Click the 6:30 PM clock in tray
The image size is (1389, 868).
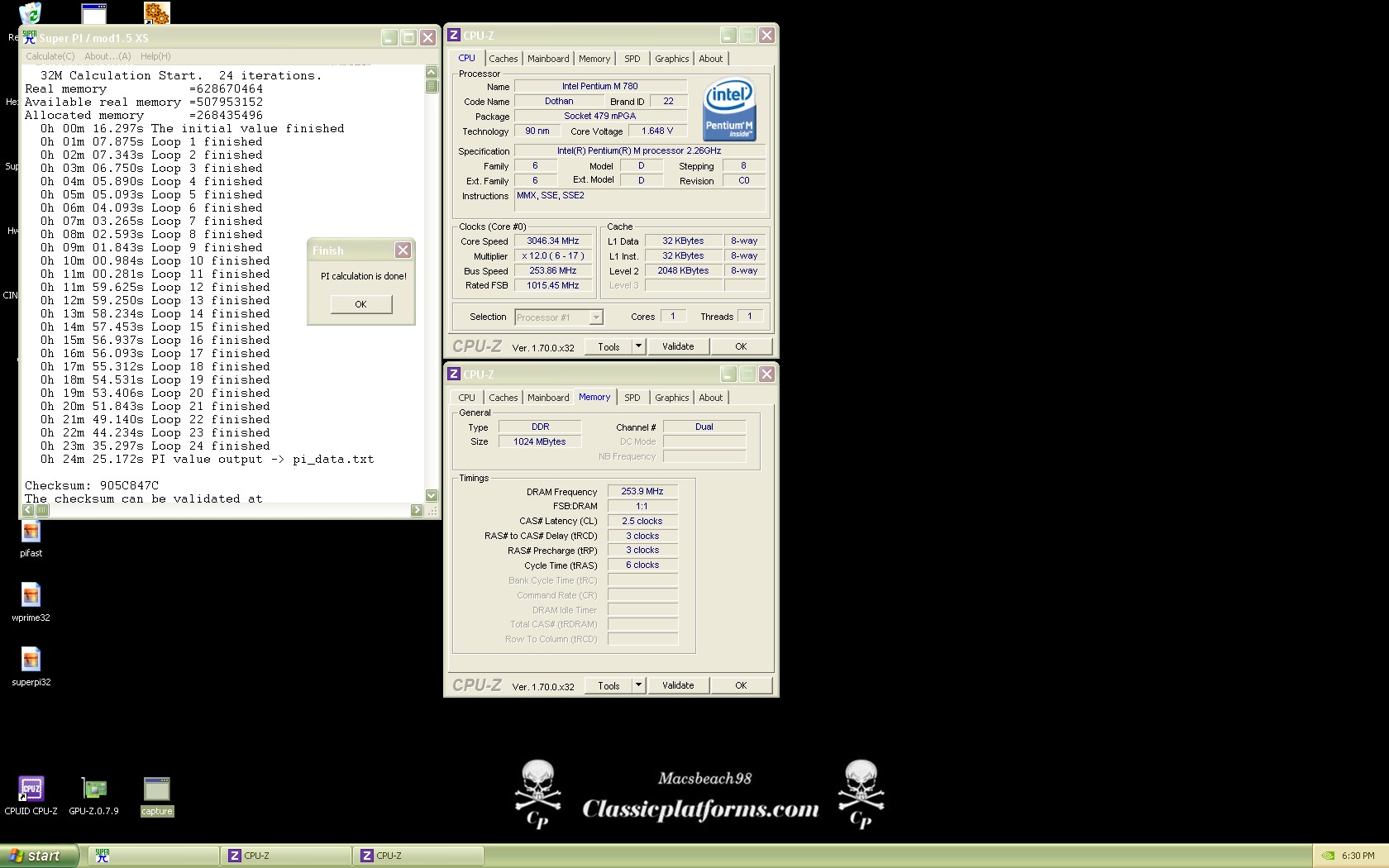[x=1358, y=856]
